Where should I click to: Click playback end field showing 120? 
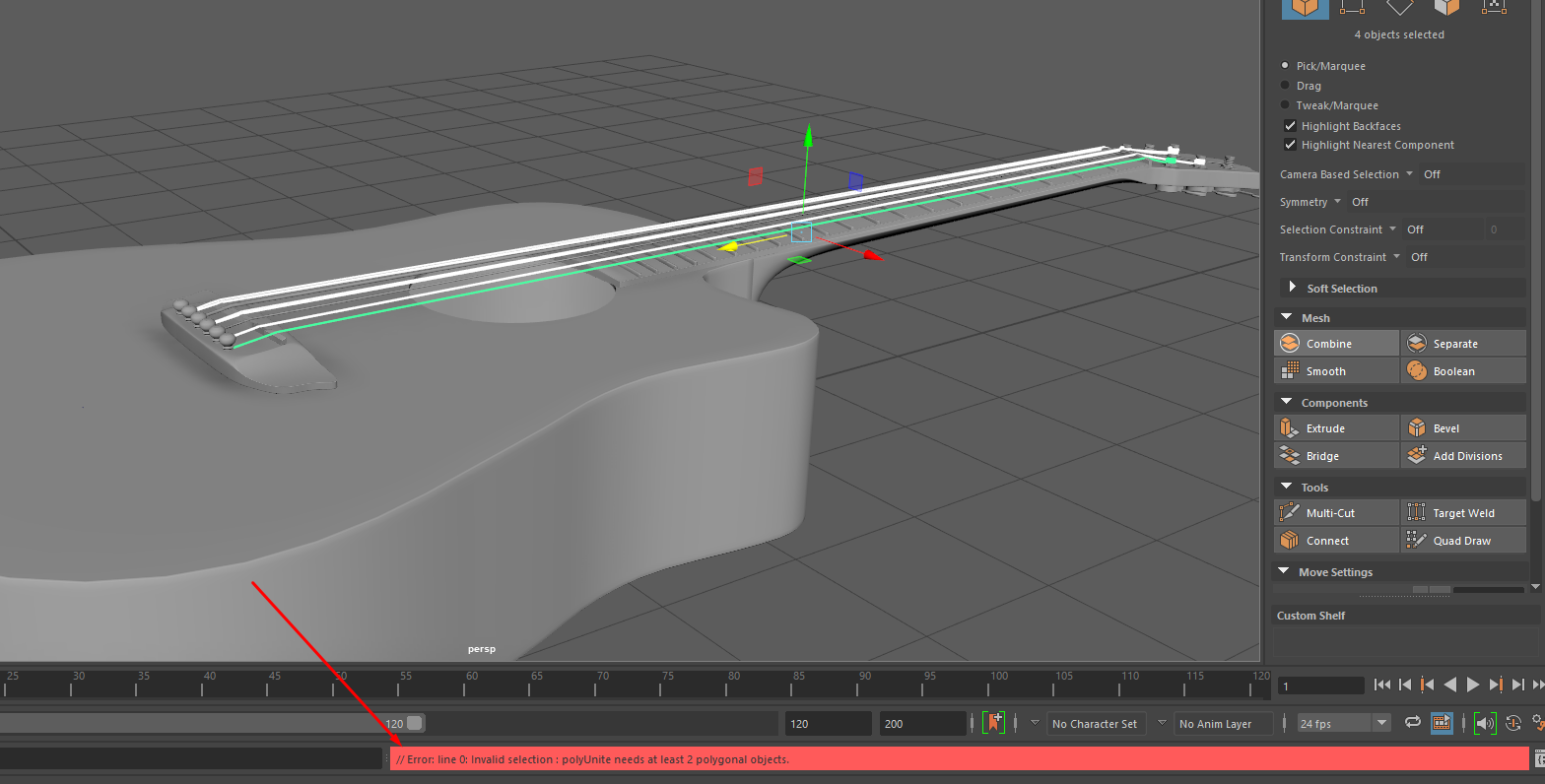tap(828, 723)
